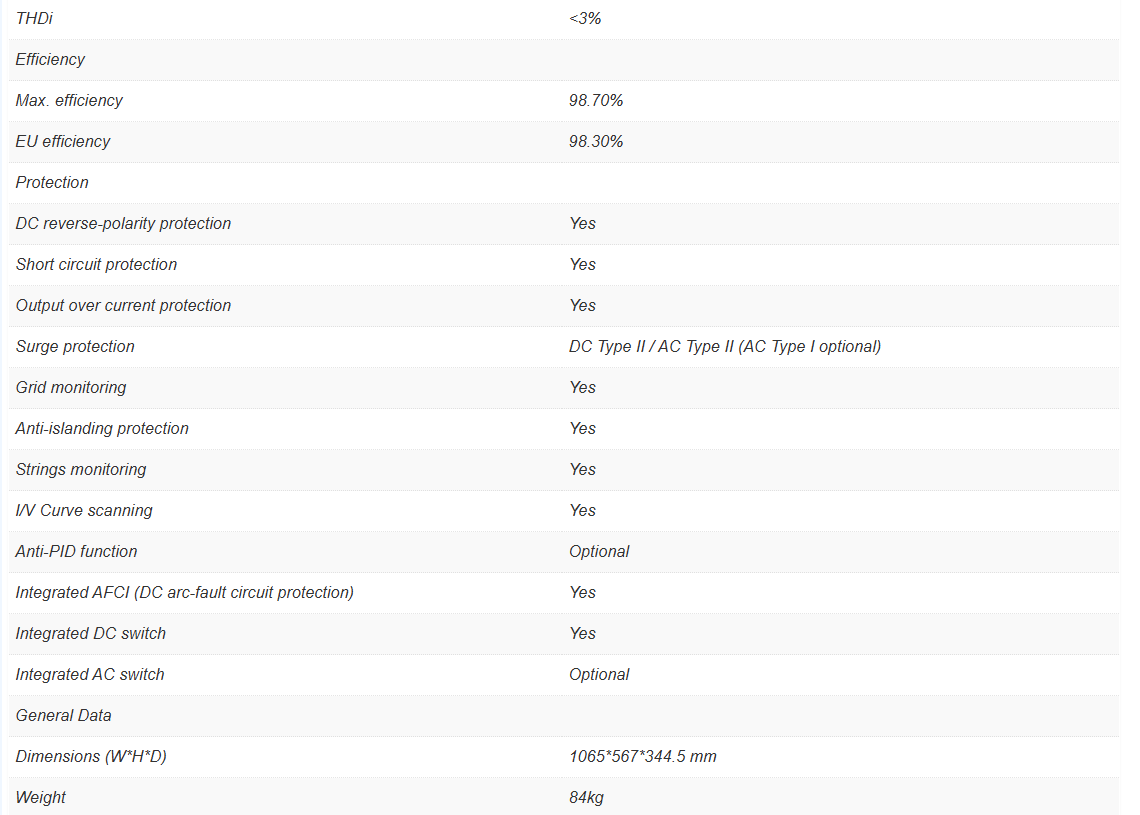Image resolution: width=1140 pixels, height=815 pixels.
Task: Click the 1065*567*344.5 mm dimensions value
Action: (x=643, y=756)
